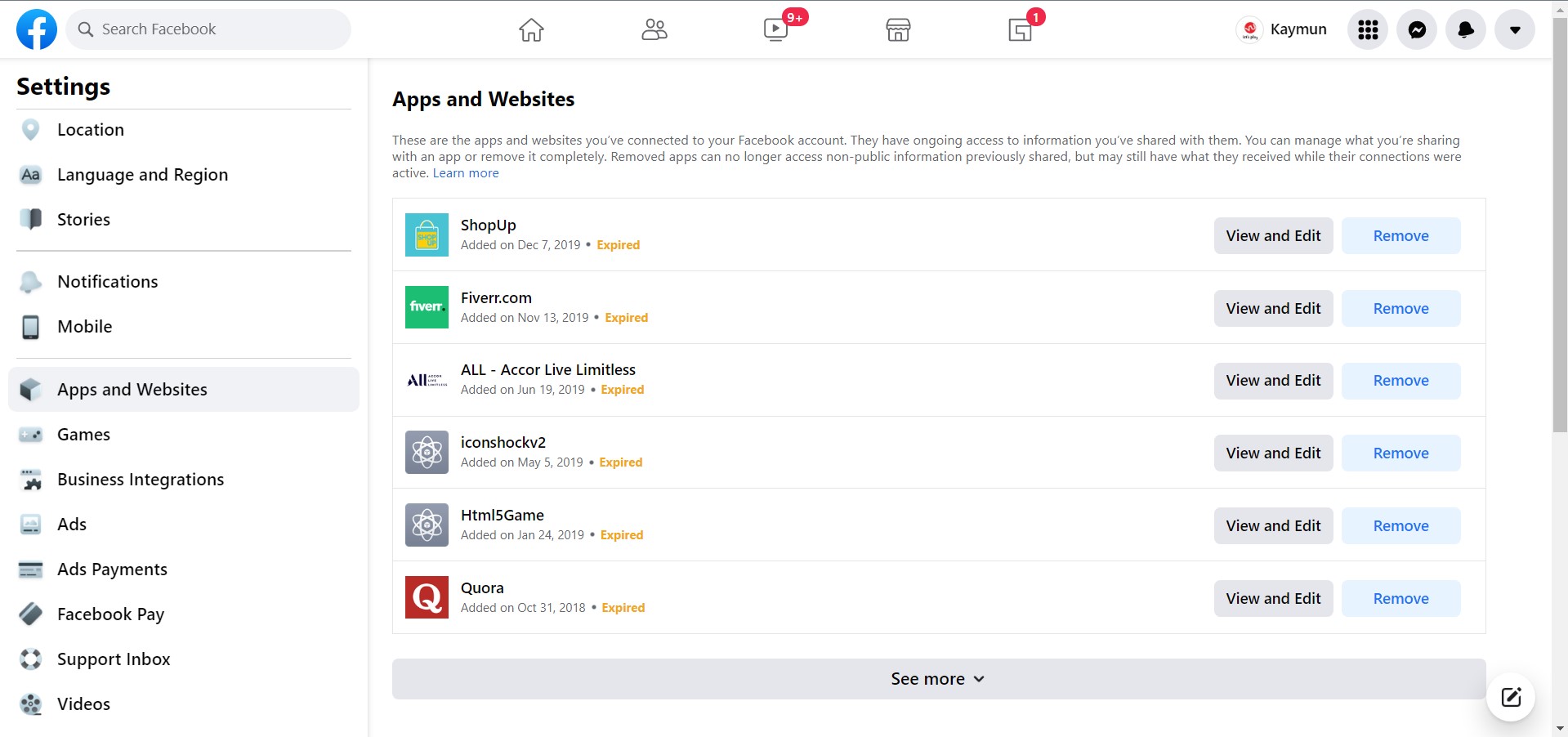
Task: Click inside the Search Facebook field
Action: click(x=208, y=29)
